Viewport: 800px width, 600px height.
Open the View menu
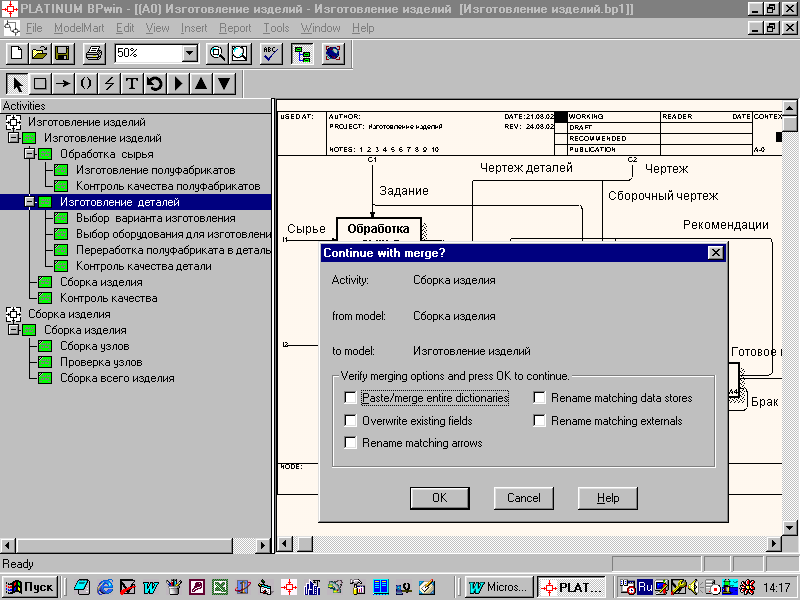click(x=157, y=28)
